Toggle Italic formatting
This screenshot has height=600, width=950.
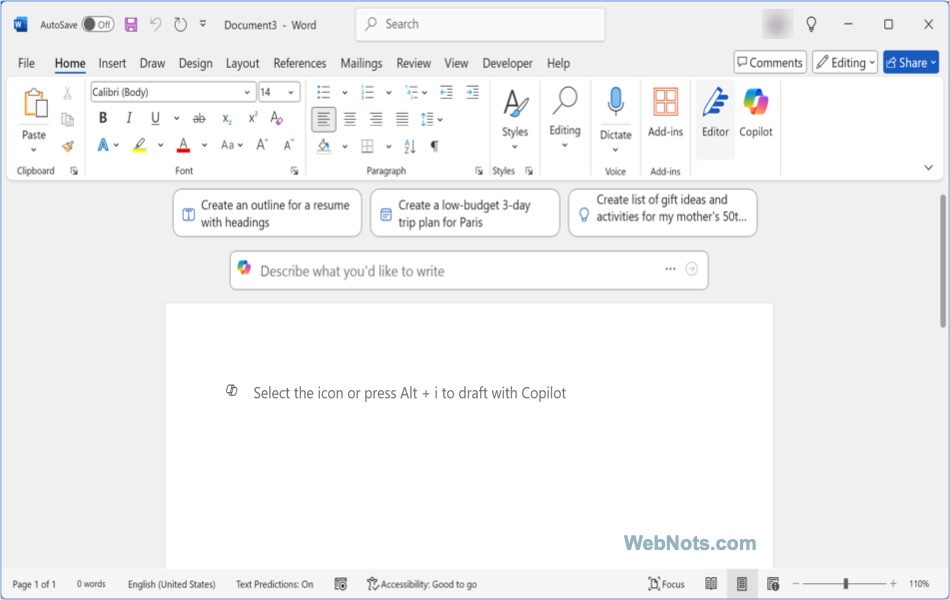[128, 118]
